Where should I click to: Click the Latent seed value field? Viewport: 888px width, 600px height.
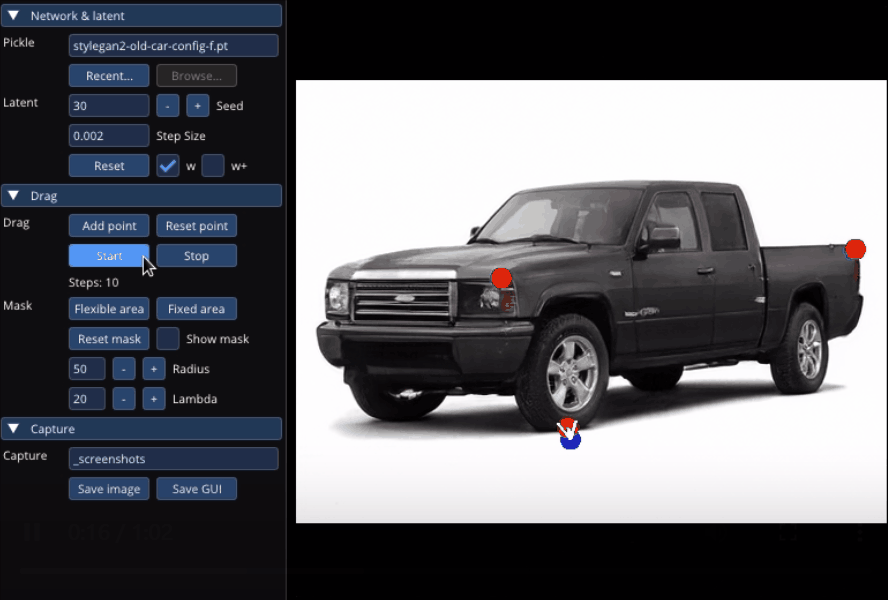click(x=109, y=105)
